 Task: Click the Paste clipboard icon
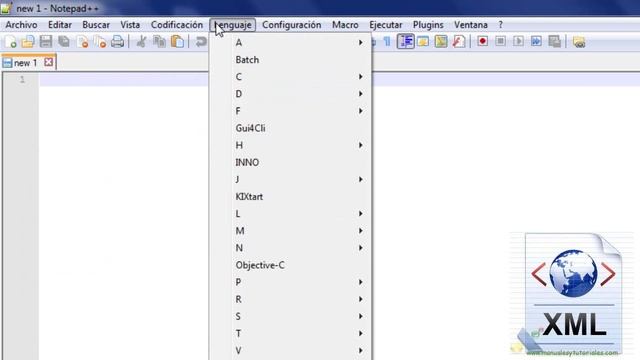pos(177,42)
